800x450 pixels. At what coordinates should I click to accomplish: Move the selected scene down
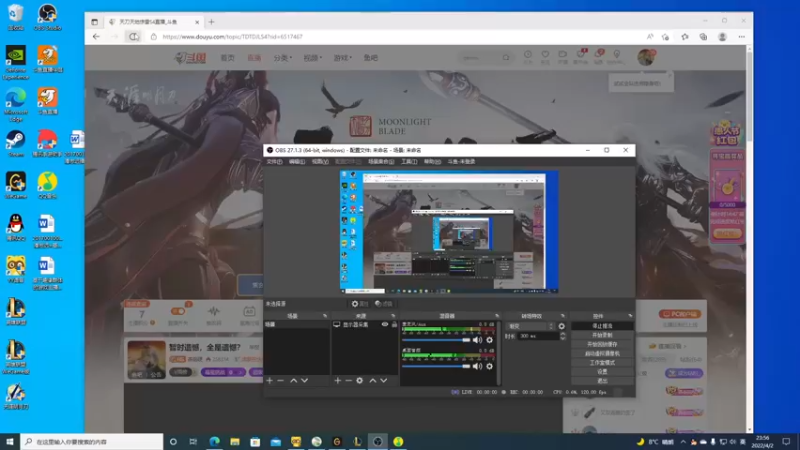coord(305,380)
